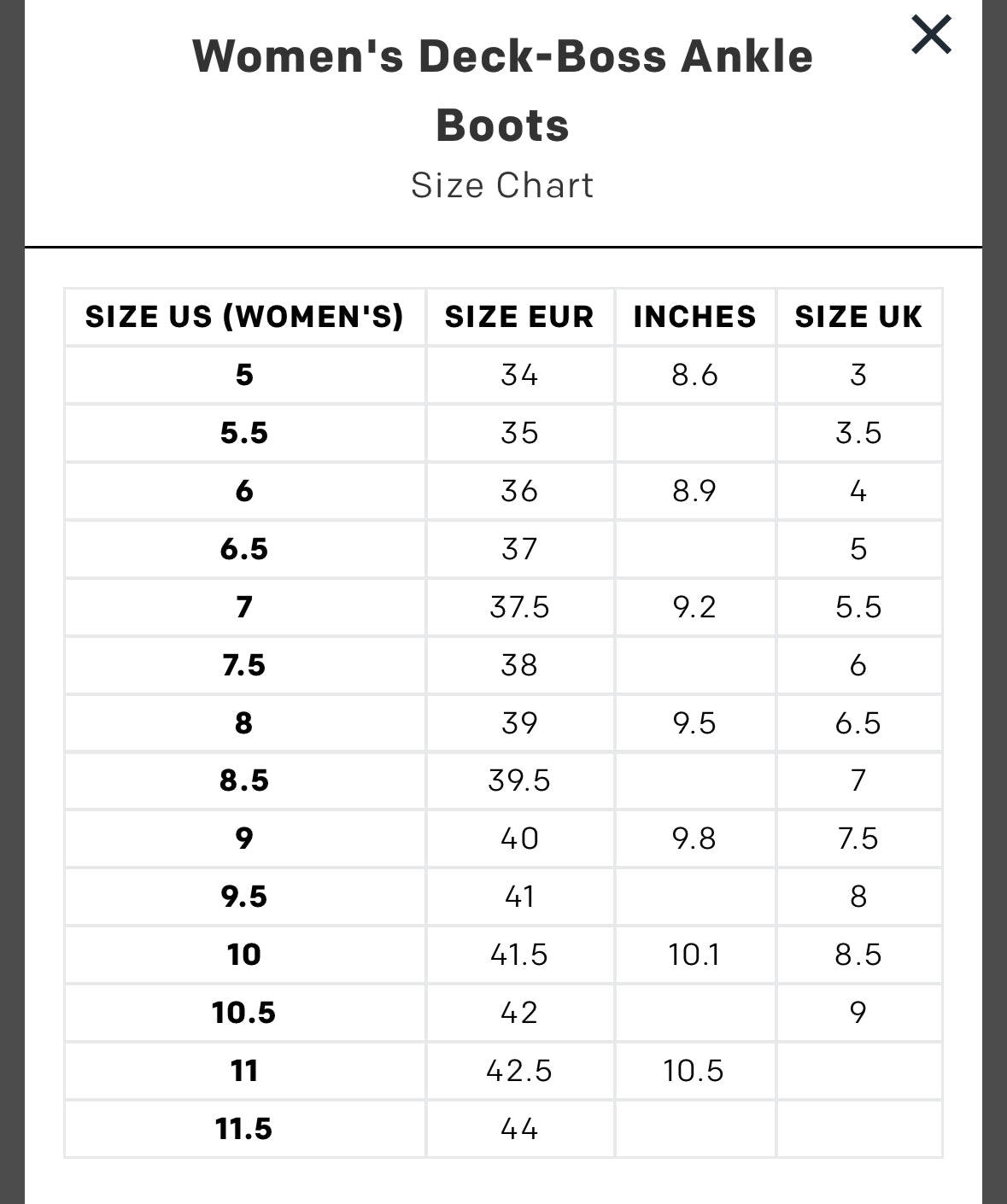Click the 8.6 inches cell
Viewport: 1007px width, 1204px height.
(x=694, y=375)
